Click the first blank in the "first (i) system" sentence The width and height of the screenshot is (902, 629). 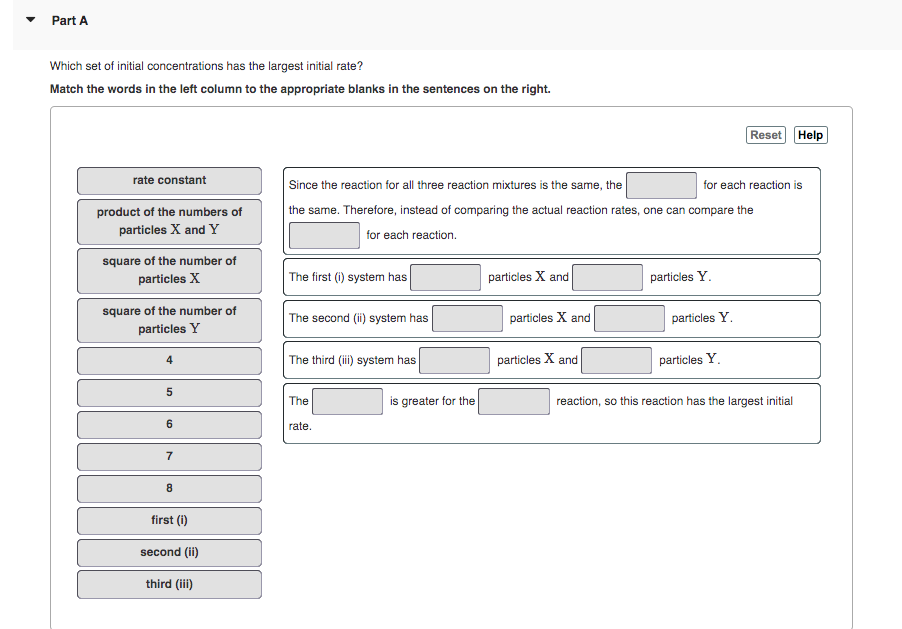[444, 277]
